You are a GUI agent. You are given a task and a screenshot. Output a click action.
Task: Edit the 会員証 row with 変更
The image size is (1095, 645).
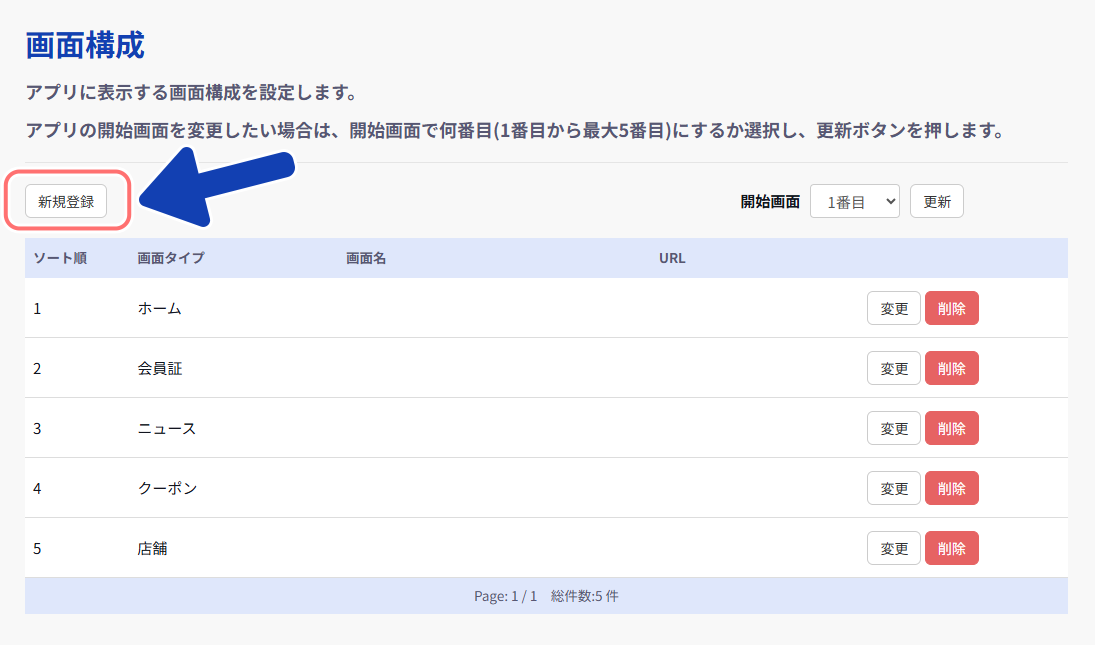click(x=893, y=368)
